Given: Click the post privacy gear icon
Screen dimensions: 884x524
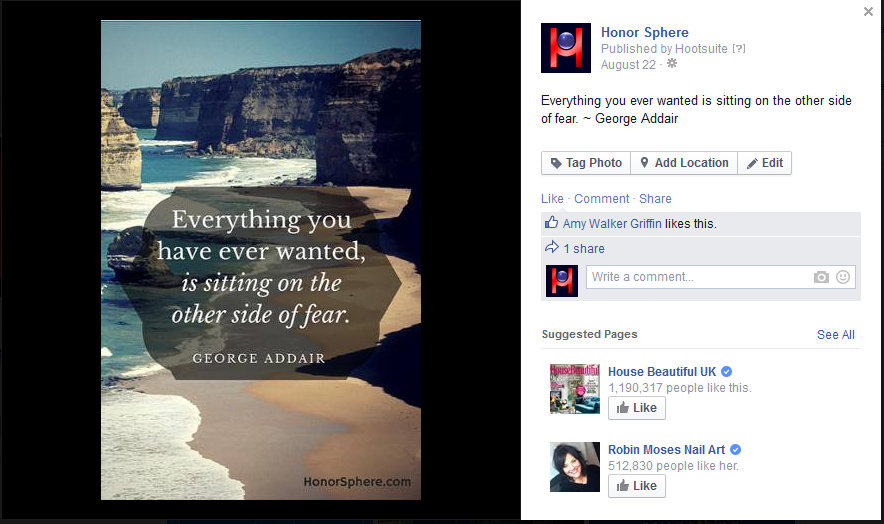Looking at the screenshot, I should pos(671,64).
